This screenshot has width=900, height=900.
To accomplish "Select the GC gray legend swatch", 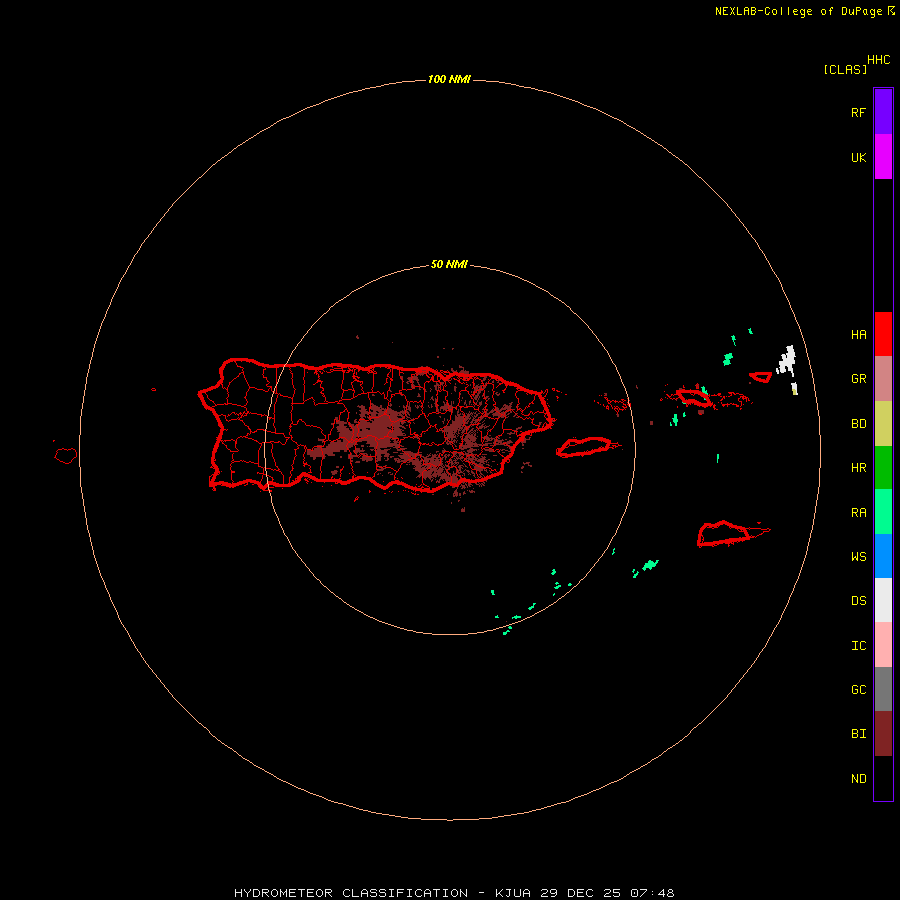I will [883, 689].
